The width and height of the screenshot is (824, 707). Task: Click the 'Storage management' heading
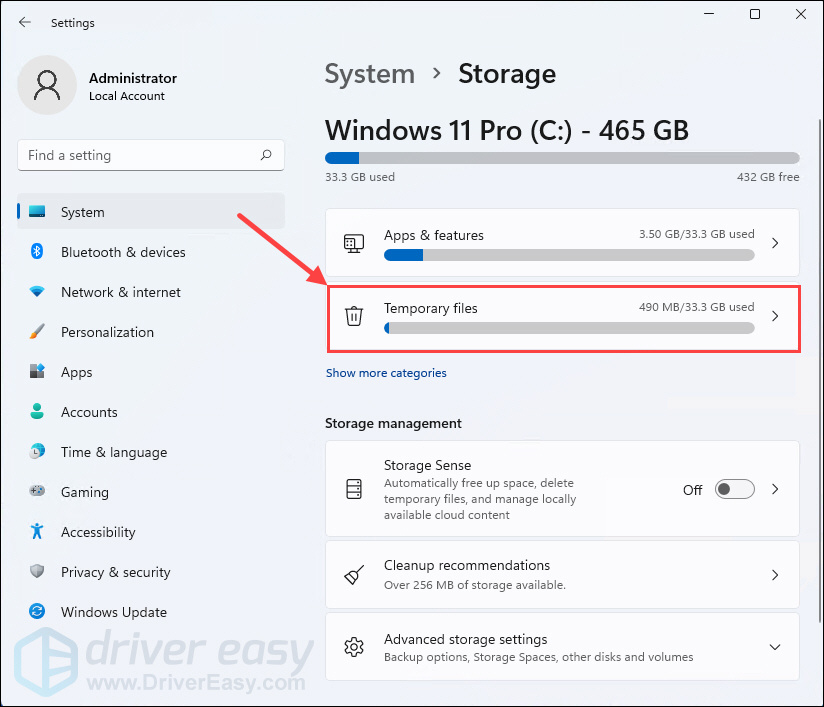[393, 423]
